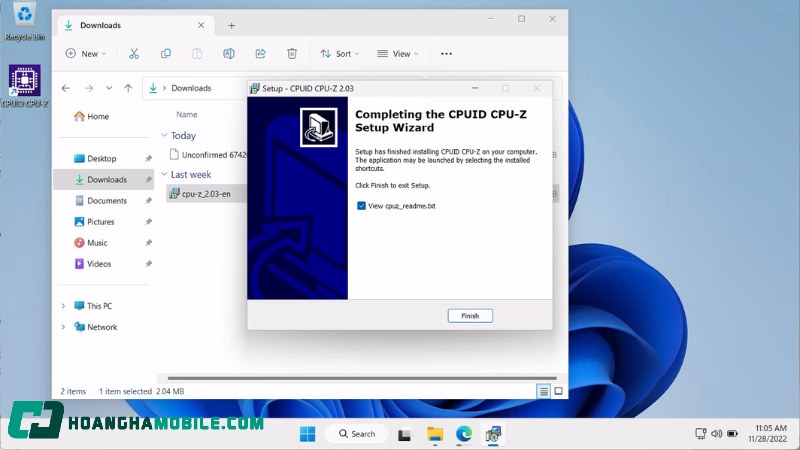Click the Share icon in the toolbar
Screen dimensions: 800x450
tap(260, 53)
